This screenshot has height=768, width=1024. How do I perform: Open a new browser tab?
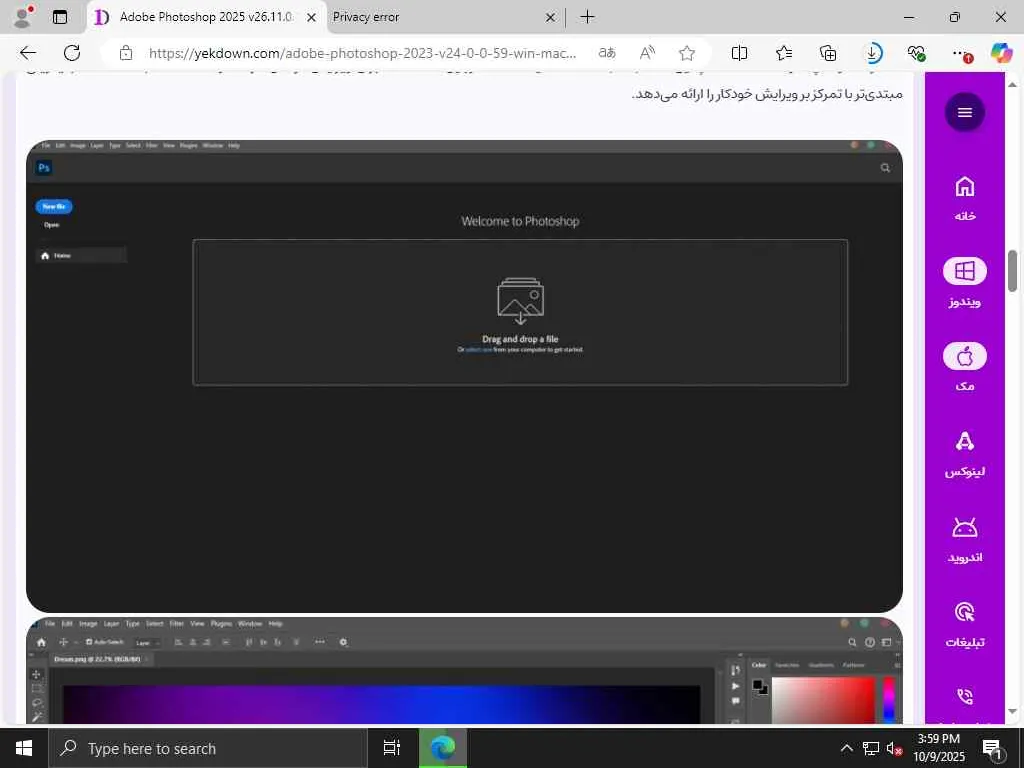(588, 17)
